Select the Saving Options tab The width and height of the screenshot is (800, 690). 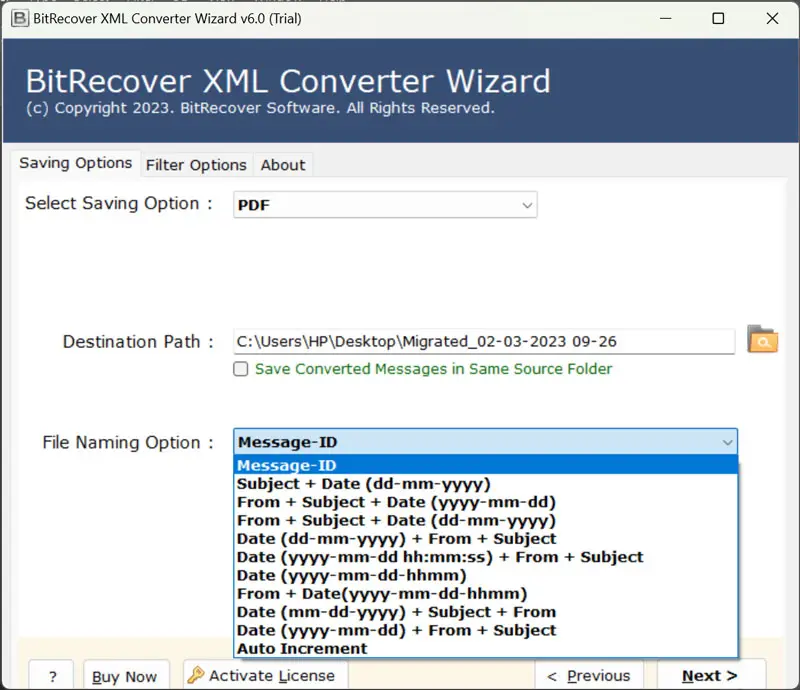pyautogui.click(x=76, y=163)
